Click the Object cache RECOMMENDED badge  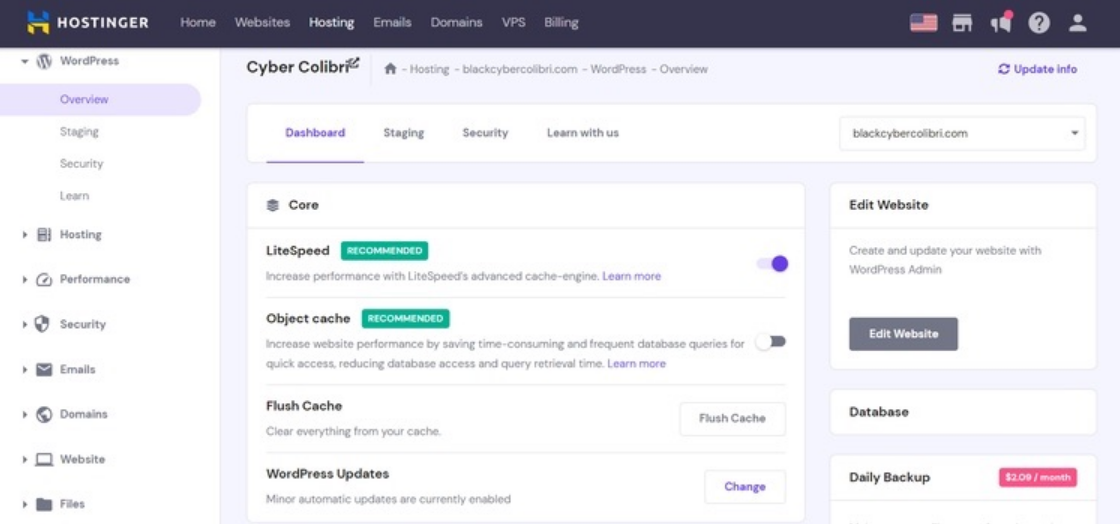[x=406, y=318]
